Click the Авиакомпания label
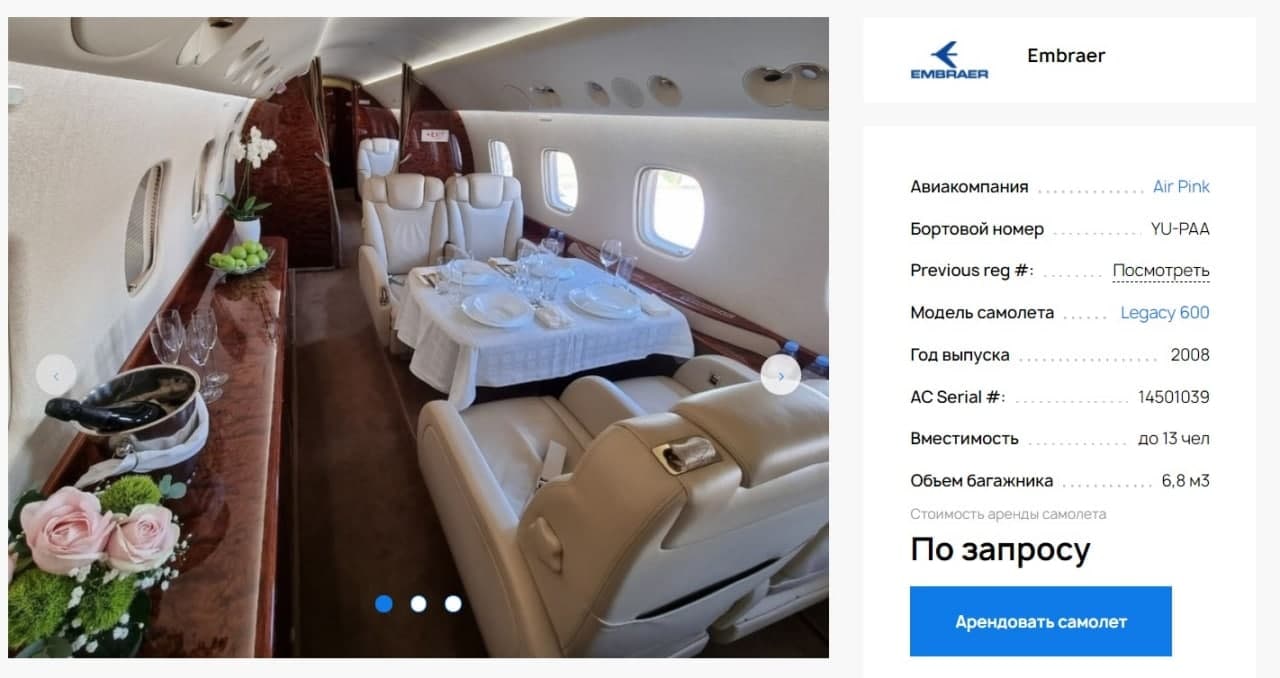This screenshot has height=678, width=1280. (969, 186)
